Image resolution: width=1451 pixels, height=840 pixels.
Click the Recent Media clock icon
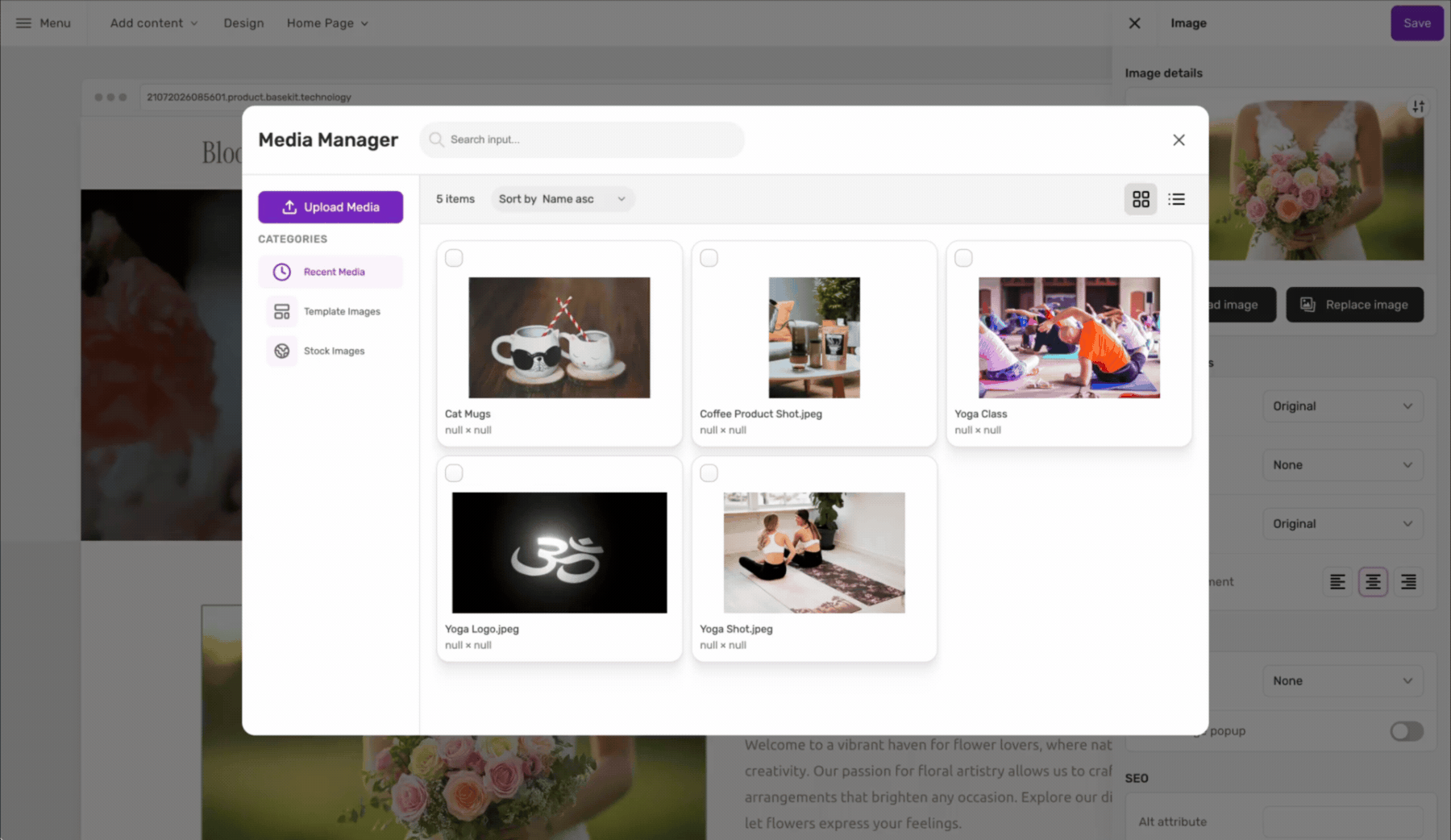pos(281,272)
